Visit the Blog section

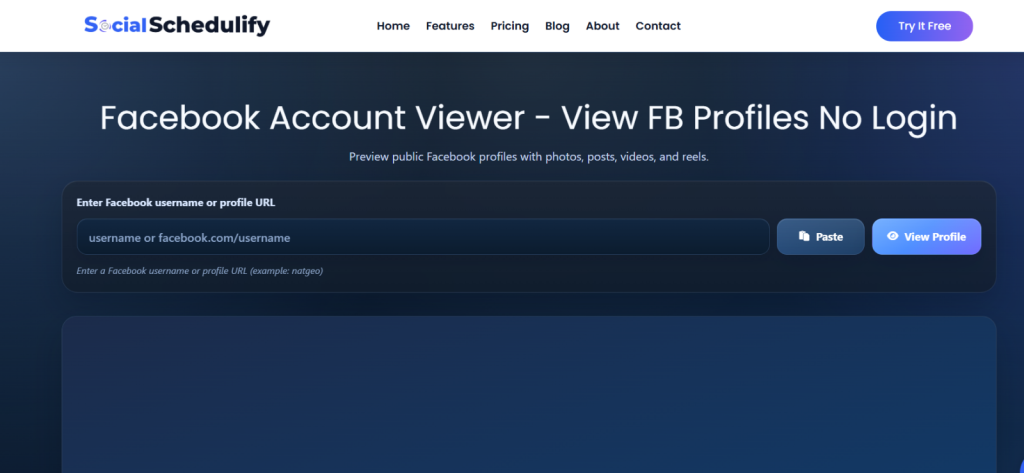[557, 26]
